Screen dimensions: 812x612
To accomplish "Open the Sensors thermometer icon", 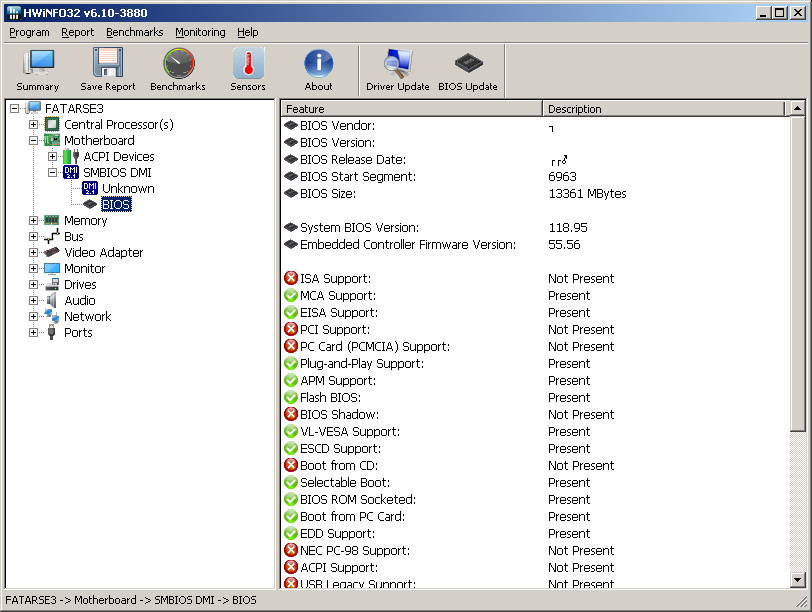I will (x=248, y=63).
